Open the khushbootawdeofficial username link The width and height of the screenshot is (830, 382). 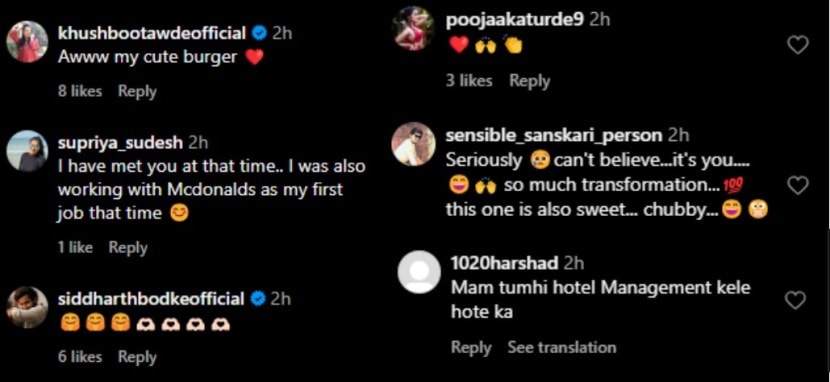(x=152, y=33)
